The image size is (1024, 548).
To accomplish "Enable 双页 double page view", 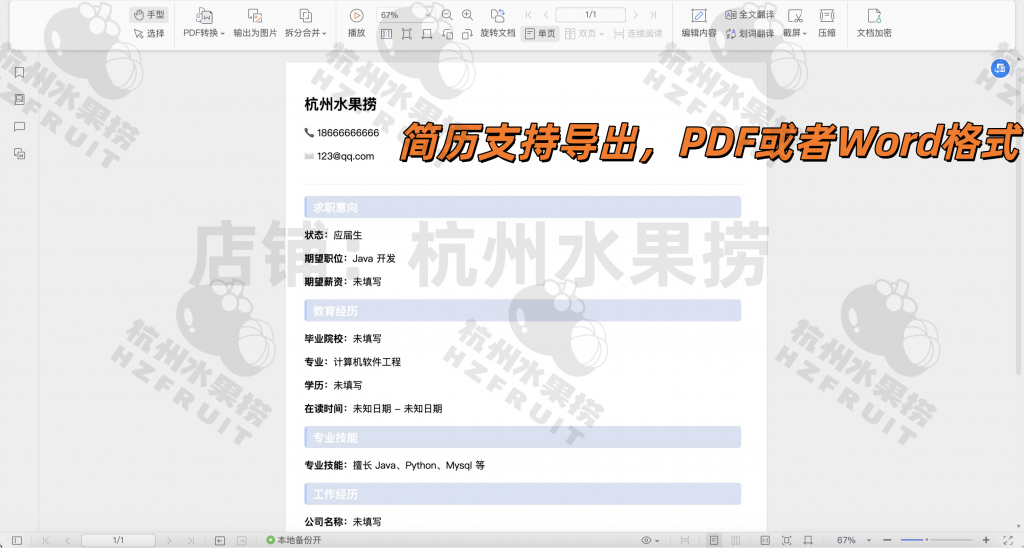I will tap(581, 33).
